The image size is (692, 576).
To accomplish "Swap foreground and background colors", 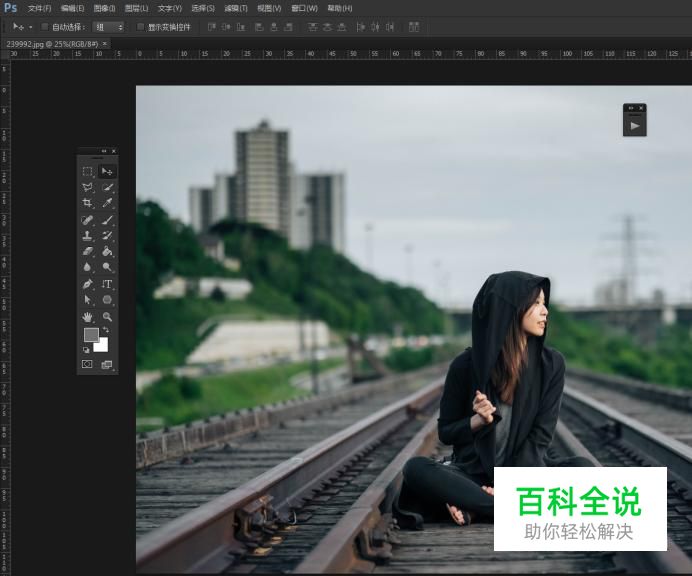I will pos(106,330).
